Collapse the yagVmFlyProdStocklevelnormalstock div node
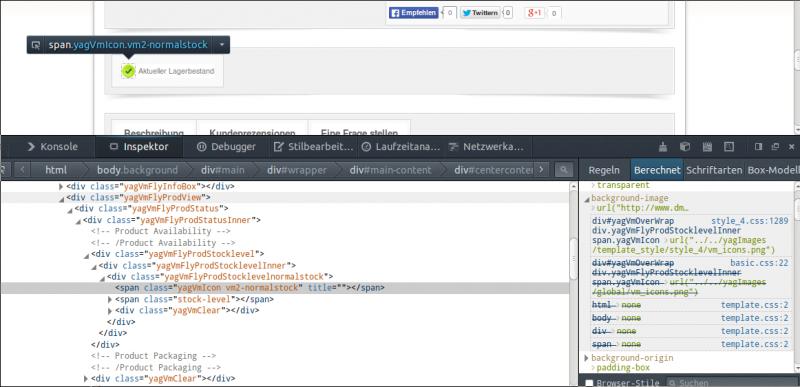This screenshot has width=800, height=387. [103, 277]
